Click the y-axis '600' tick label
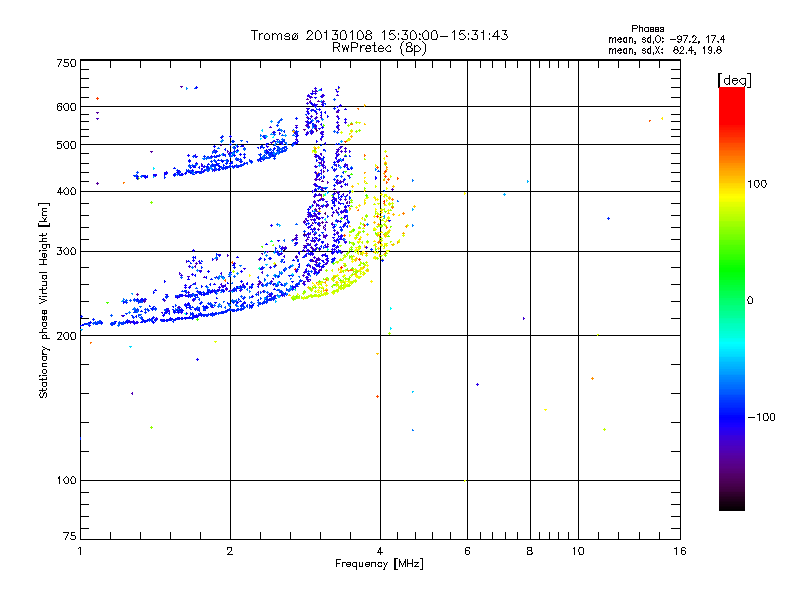The width and height of the screenshot is (800, 600). coord(66,107)
